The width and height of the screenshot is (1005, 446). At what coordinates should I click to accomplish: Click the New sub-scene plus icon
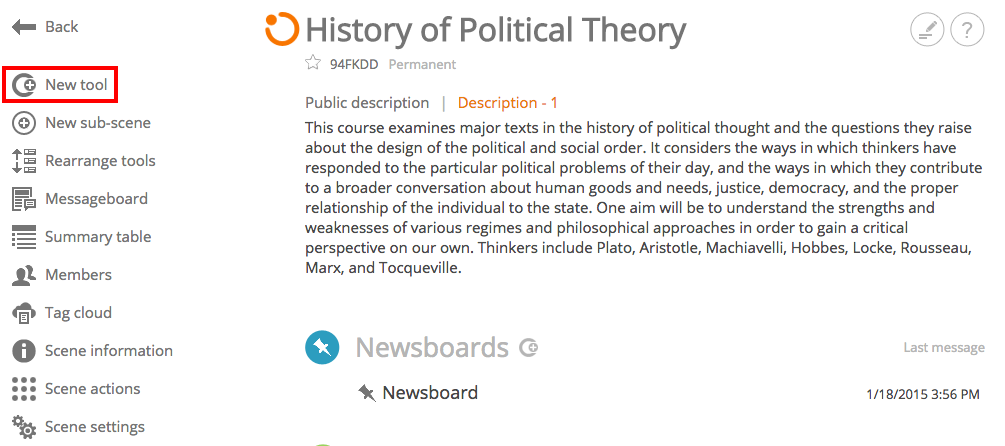point(24,123)
